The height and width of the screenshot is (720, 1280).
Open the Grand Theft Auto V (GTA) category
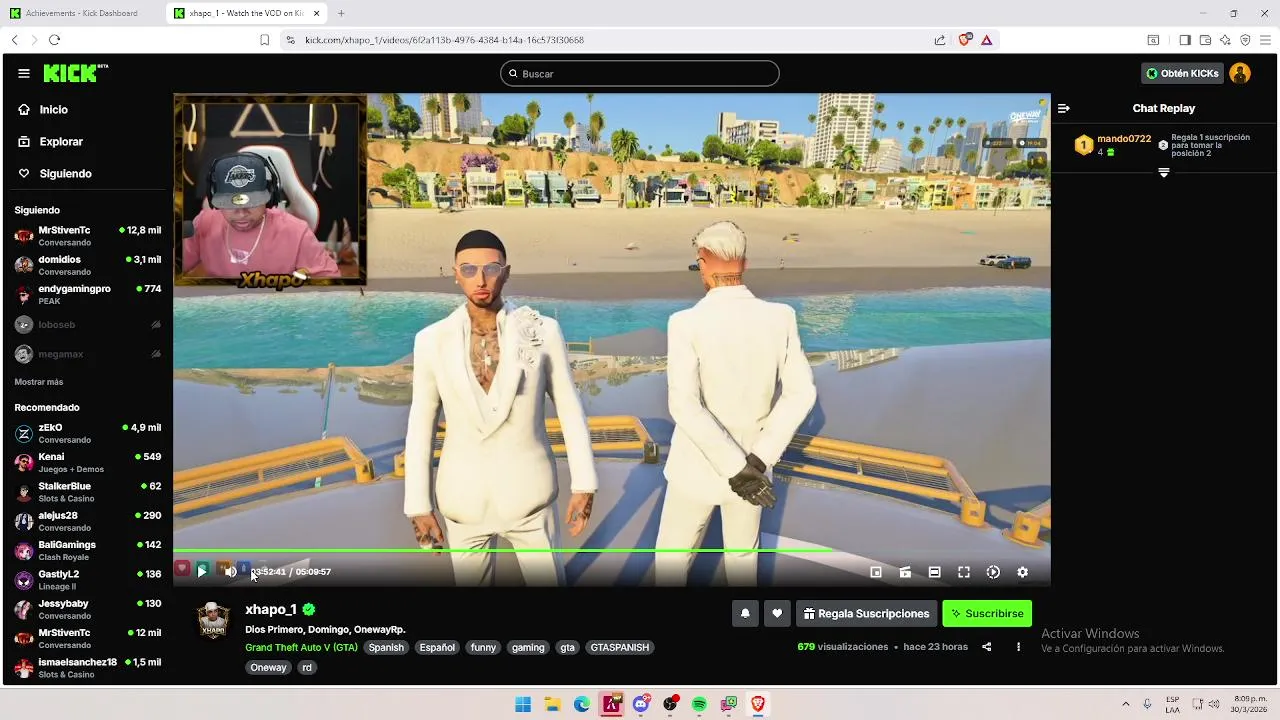coord(301,647)
